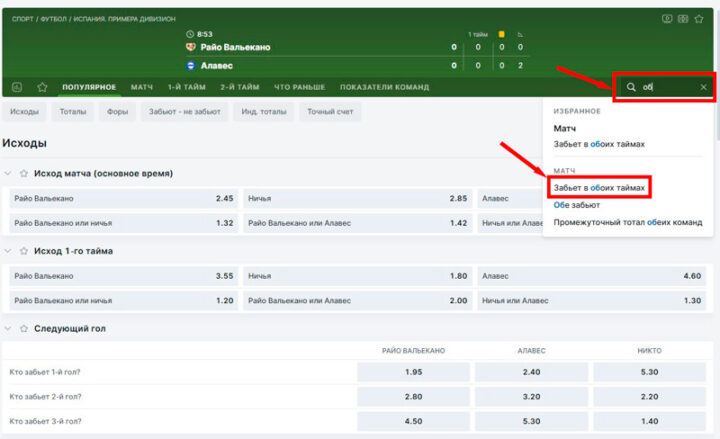Add 'Следующий гол' to favorites via star
Image resolution: width=720 pixels, height=439 pixels.
[23, 328]
